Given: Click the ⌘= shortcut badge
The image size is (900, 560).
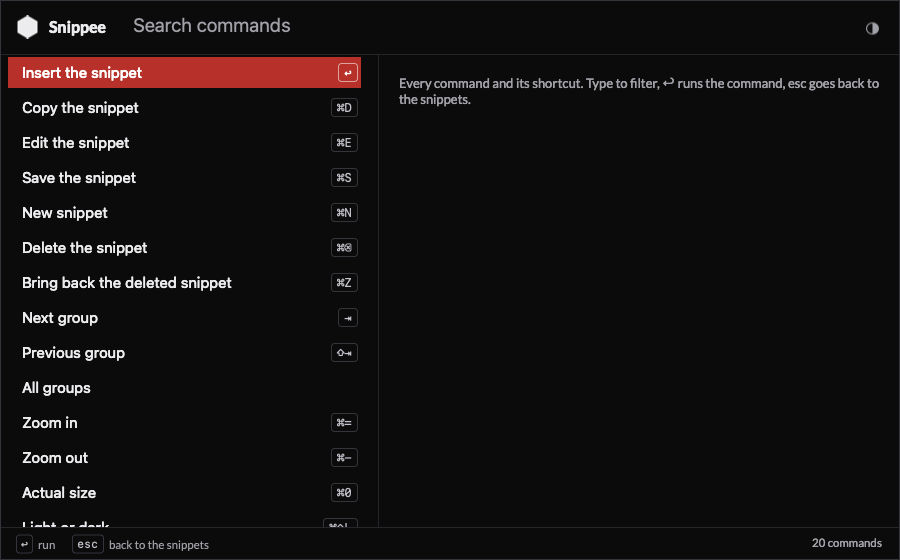Looking at the screenshot, I should [344, 423].
